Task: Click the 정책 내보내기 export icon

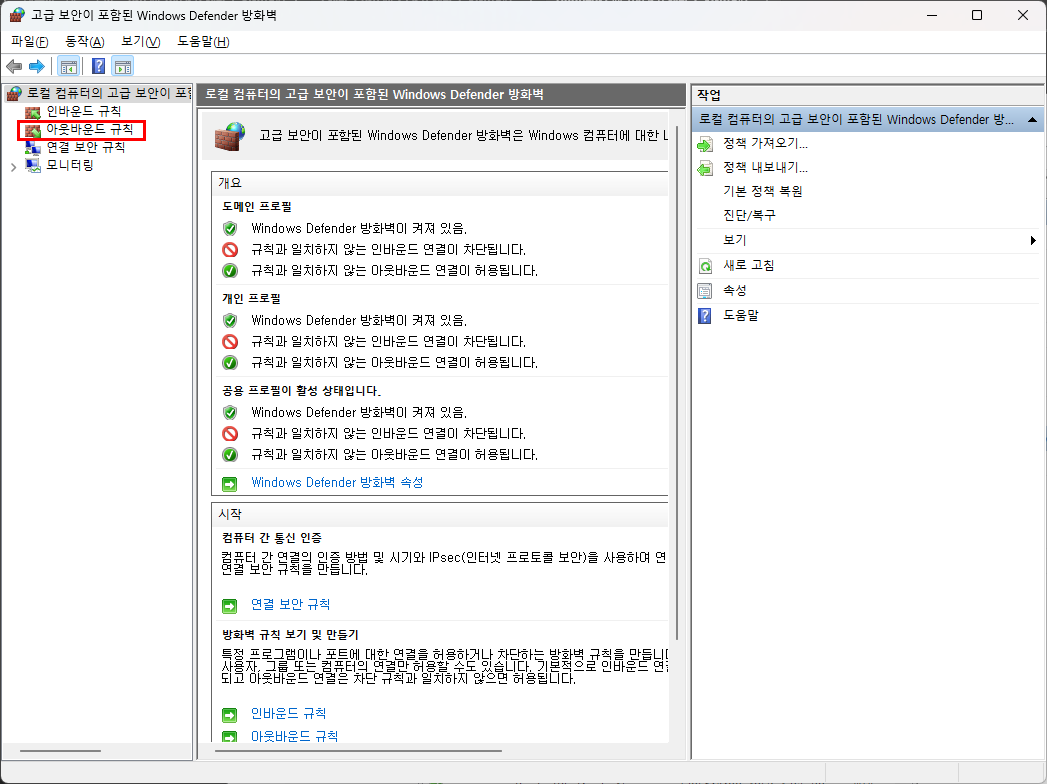Action: point(704,168)
